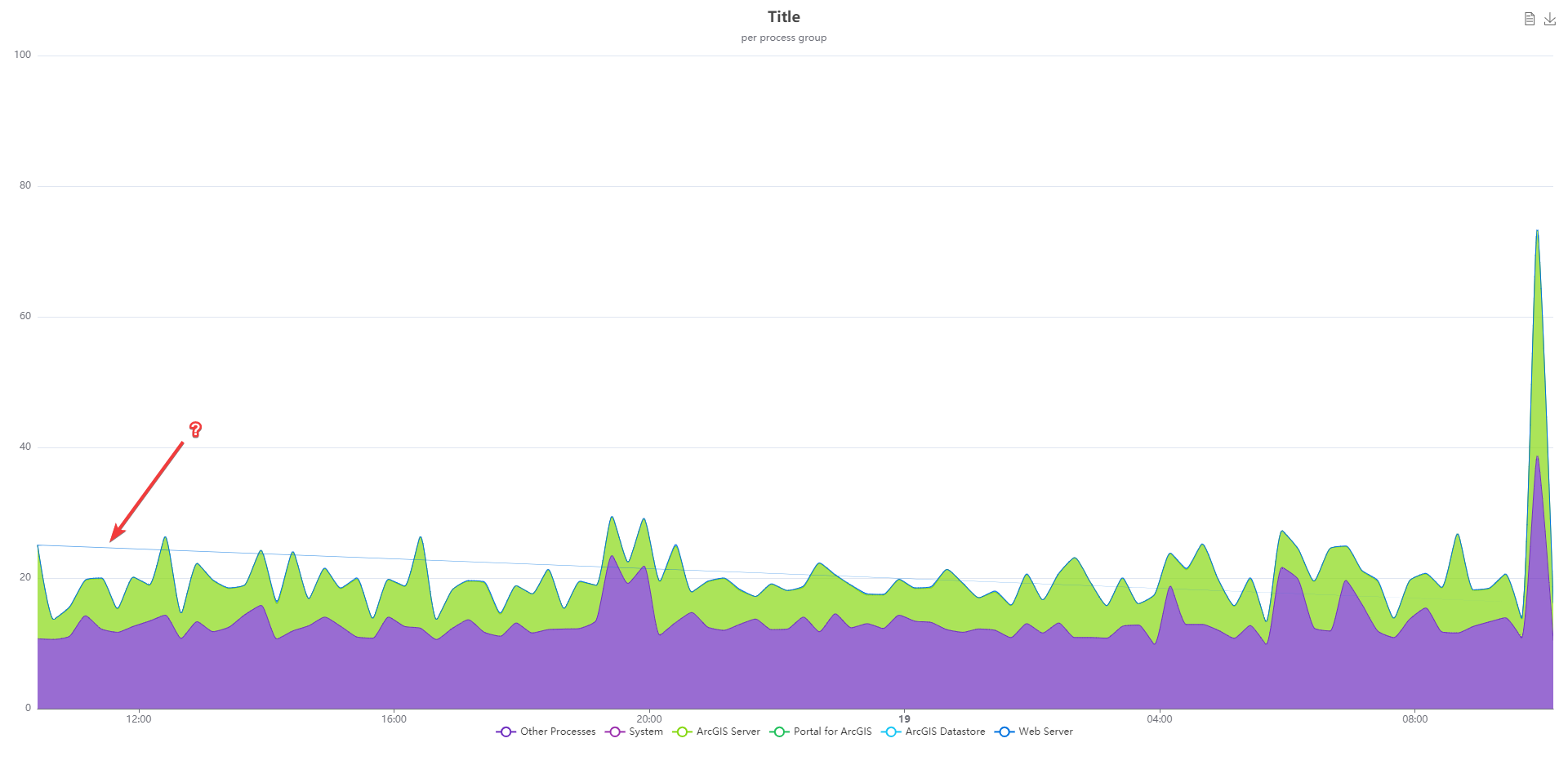The image size is (1568, 765).
Task: Click the bold 19 date marker
Action: [903, 718]
